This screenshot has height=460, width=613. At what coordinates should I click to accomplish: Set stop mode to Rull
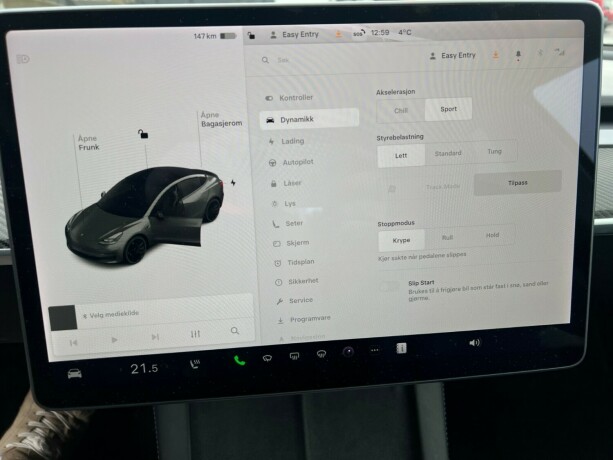click(447, 238)
